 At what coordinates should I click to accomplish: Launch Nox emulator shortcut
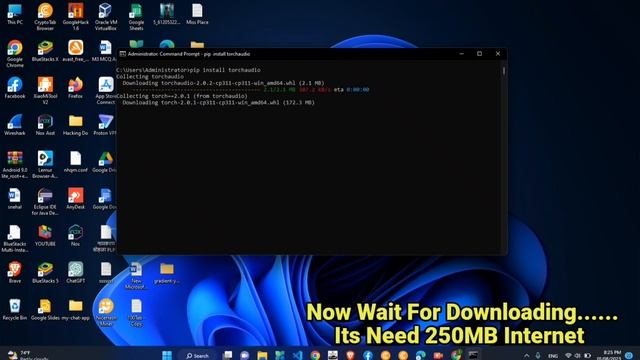point(76,236)
